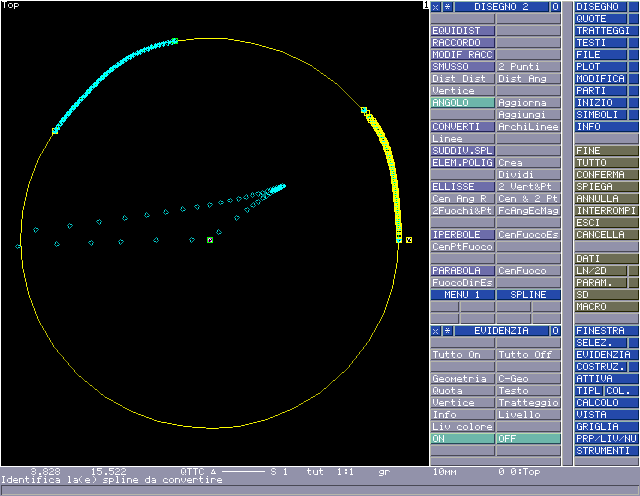640x496 pixels.
Task: Click the x icon in DISEGNO 2 panel header
Action: click(436, 7)
